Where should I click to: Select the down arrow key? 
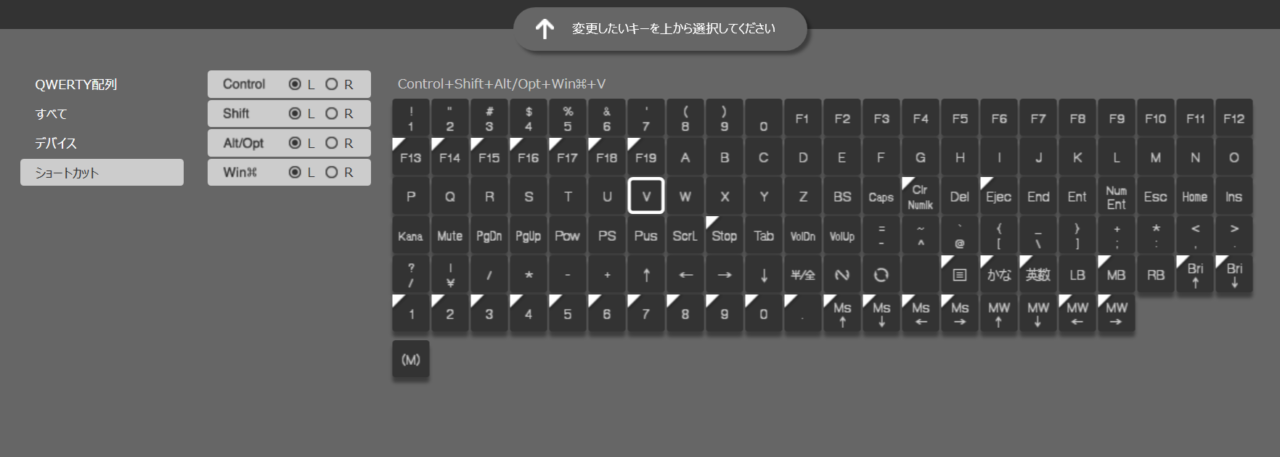[763, 275]
